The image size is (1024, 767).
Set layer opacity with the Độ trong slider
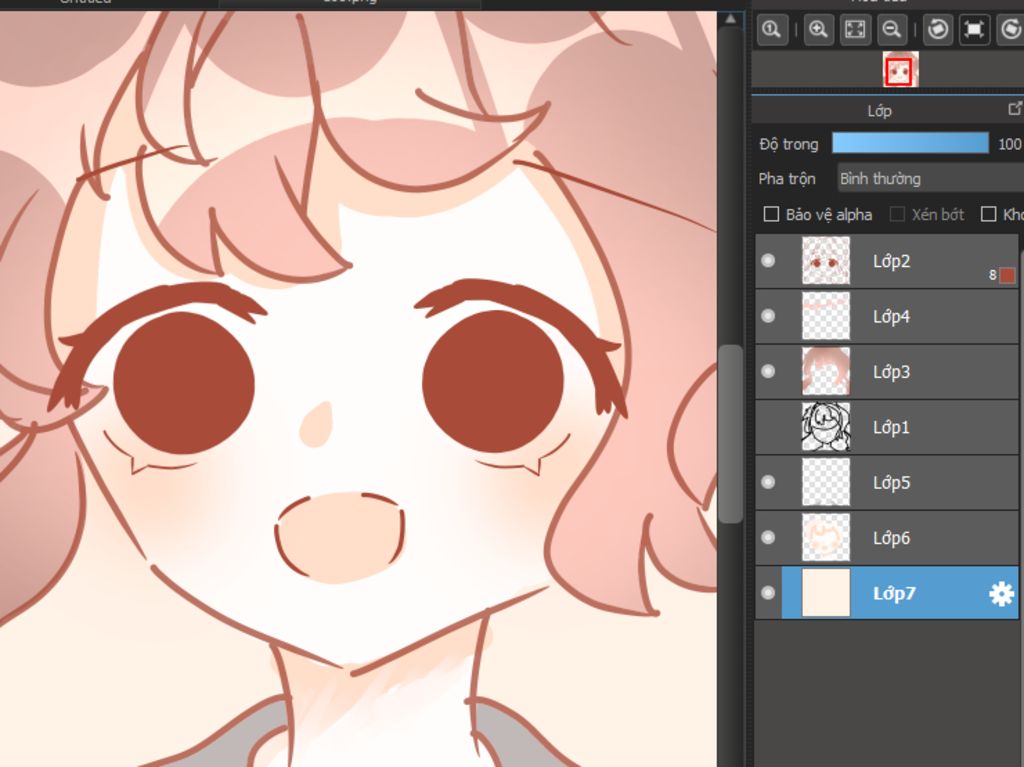tap(910, 143)
